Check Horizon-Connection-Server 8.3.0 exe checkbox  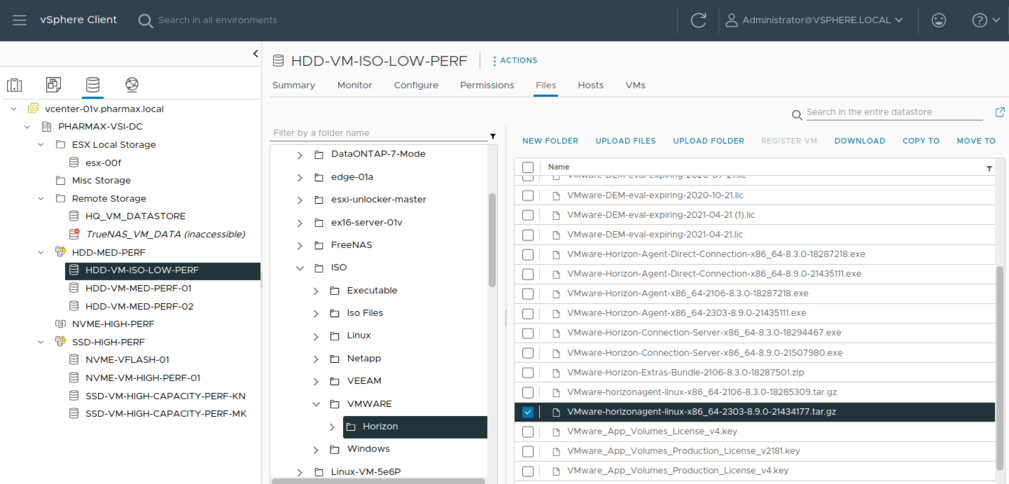528,333
